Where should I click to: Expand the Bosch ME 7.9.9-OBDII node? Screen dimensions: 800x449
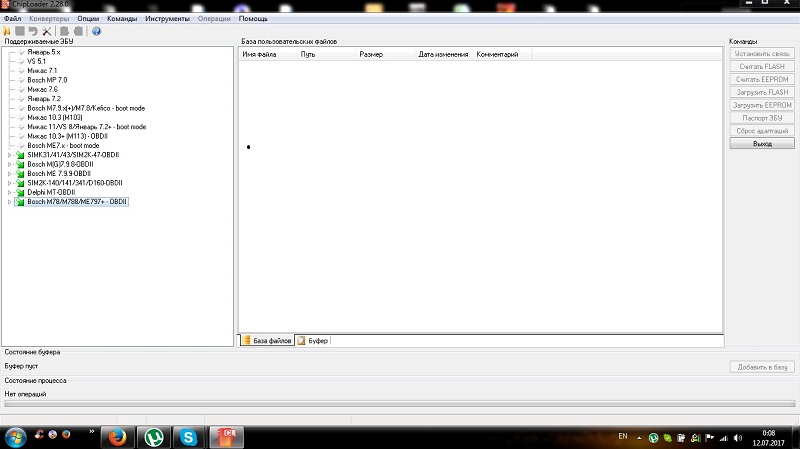click(x=10, y=174)
